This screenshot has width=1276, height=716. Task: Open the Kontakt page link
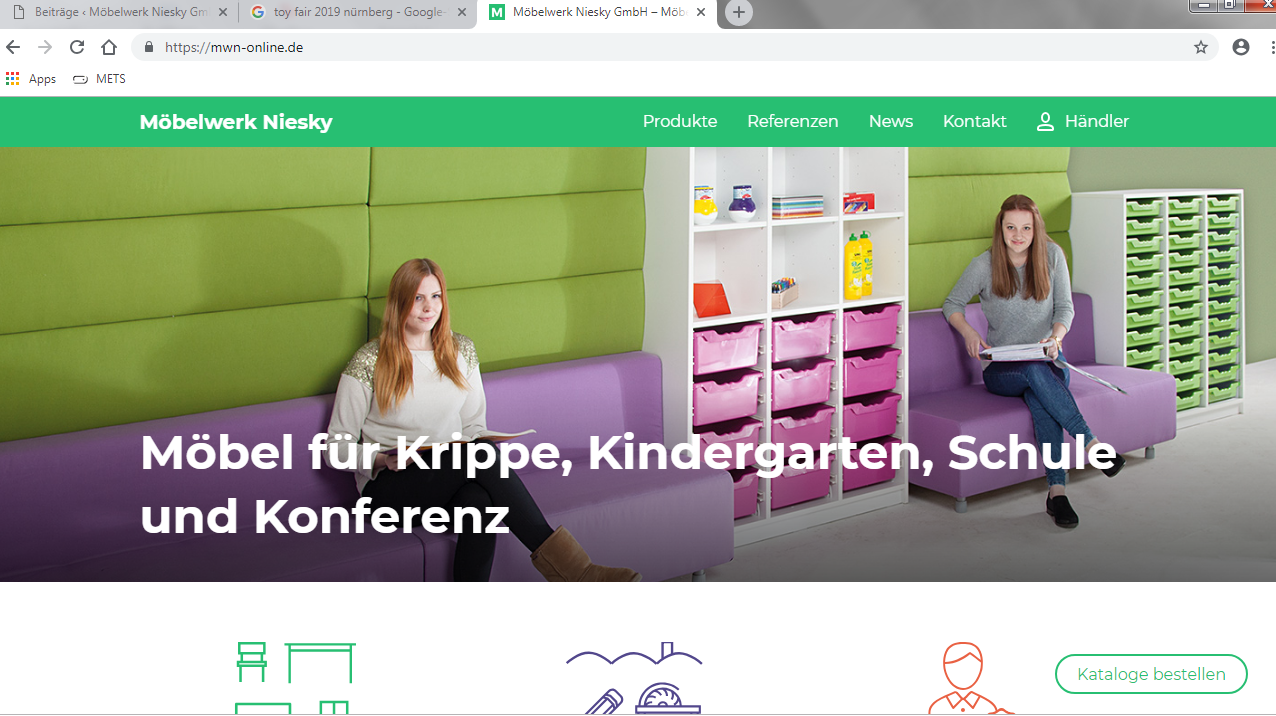(974, 121)
